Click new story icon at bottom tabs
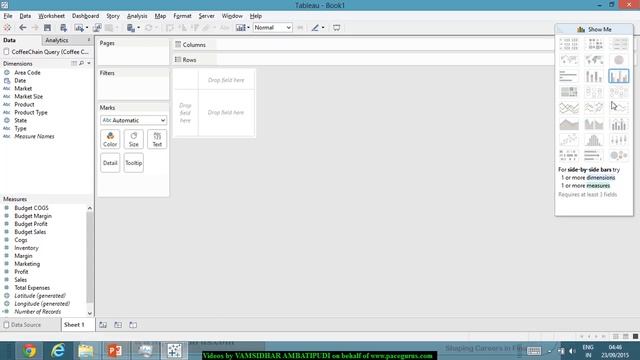 pyautogui.click(x=133, y=325)
